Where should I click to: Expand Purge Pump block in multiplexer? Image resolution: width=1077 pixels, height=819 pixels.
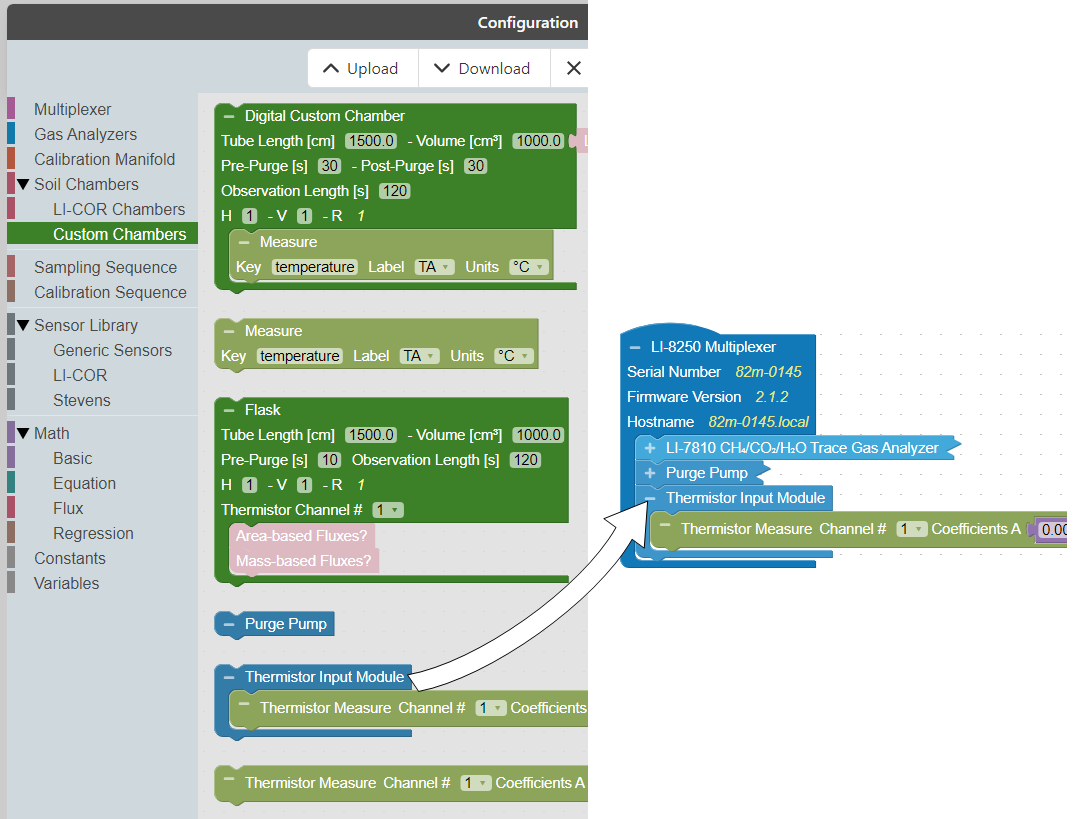(x=650, y=473)
